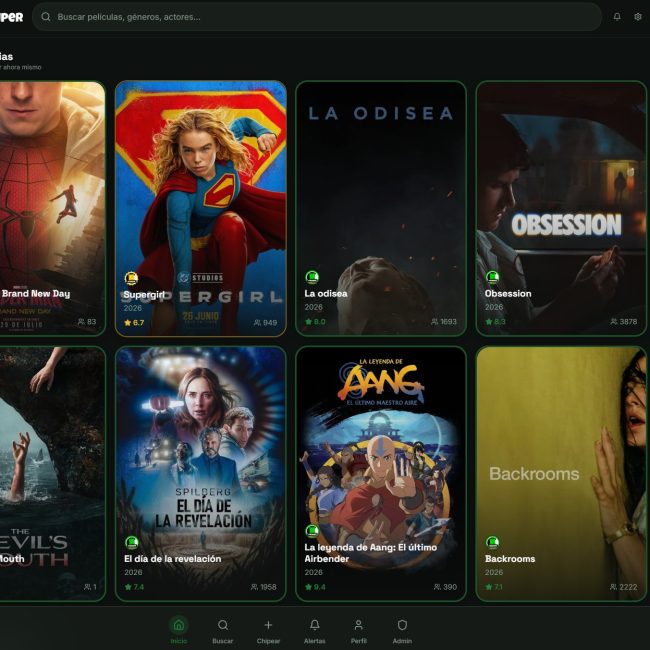Click the 9.4 star rating on Aang card
650x650 pixels.
(x=315, y=587)
